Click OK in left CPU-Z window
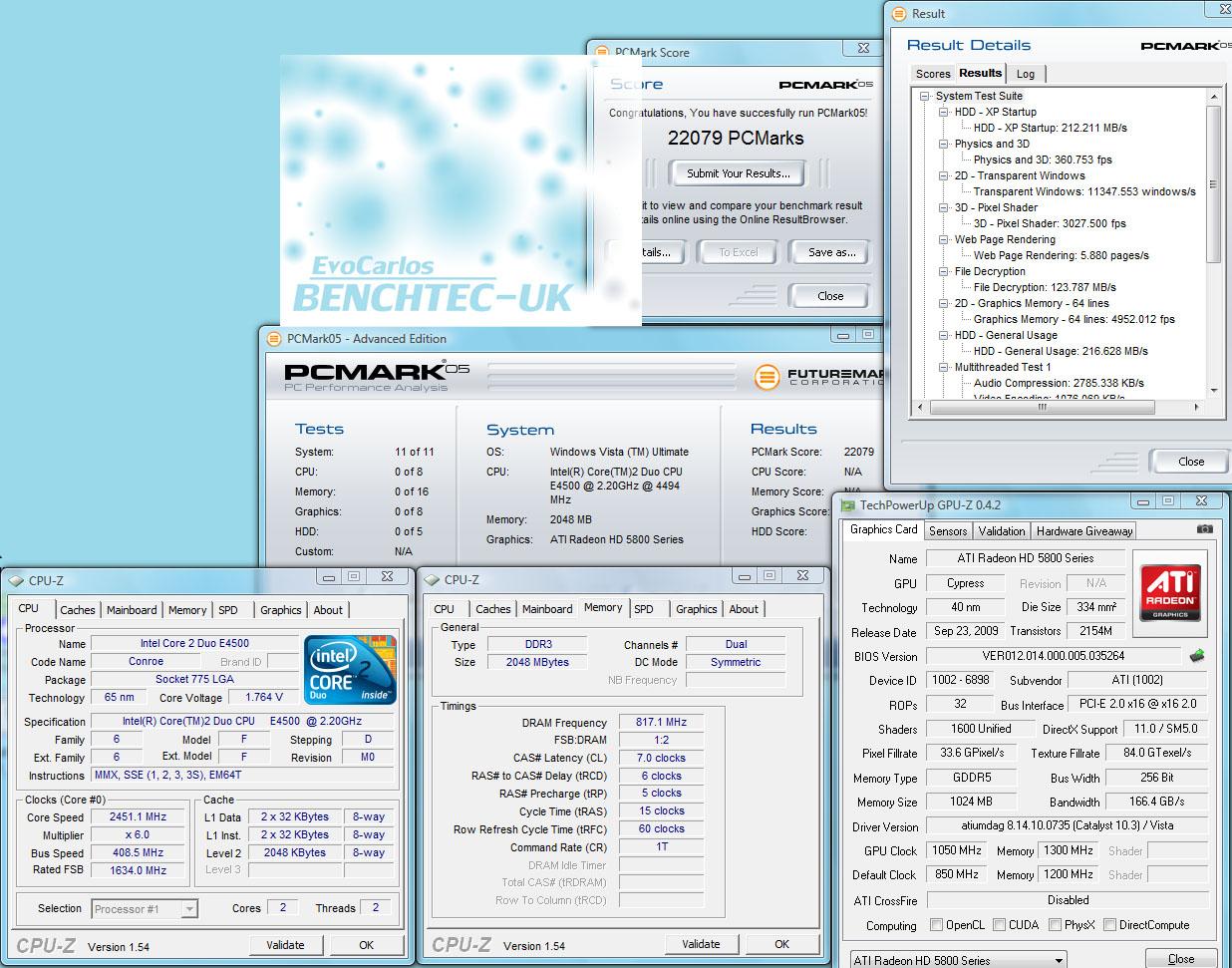The height and width of the screenshot is (968, 1232). point(366,945)
